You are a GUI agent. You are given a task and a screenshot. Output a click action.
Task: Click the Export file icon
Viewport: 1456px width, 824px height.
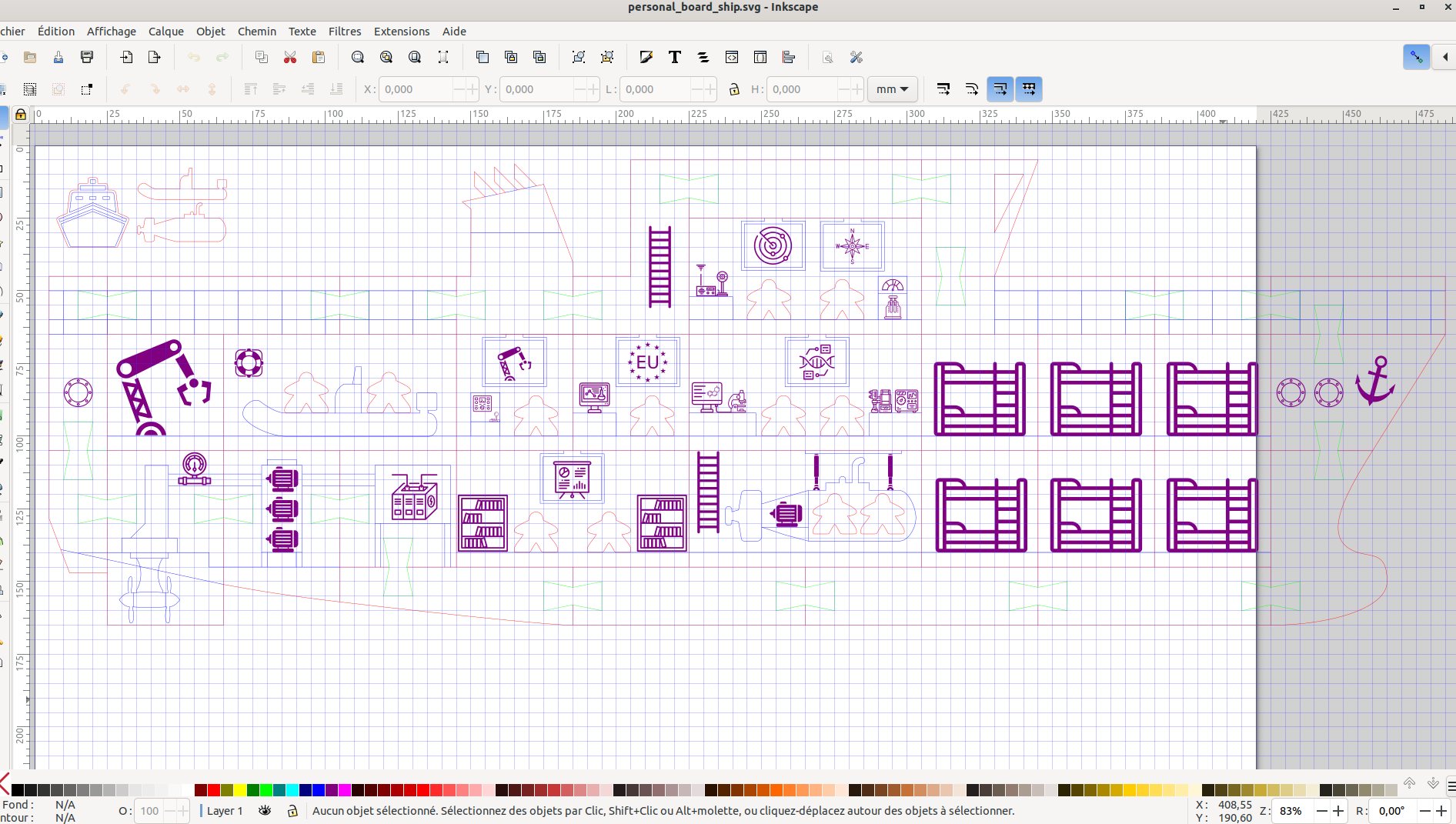[x=155, y=57]
